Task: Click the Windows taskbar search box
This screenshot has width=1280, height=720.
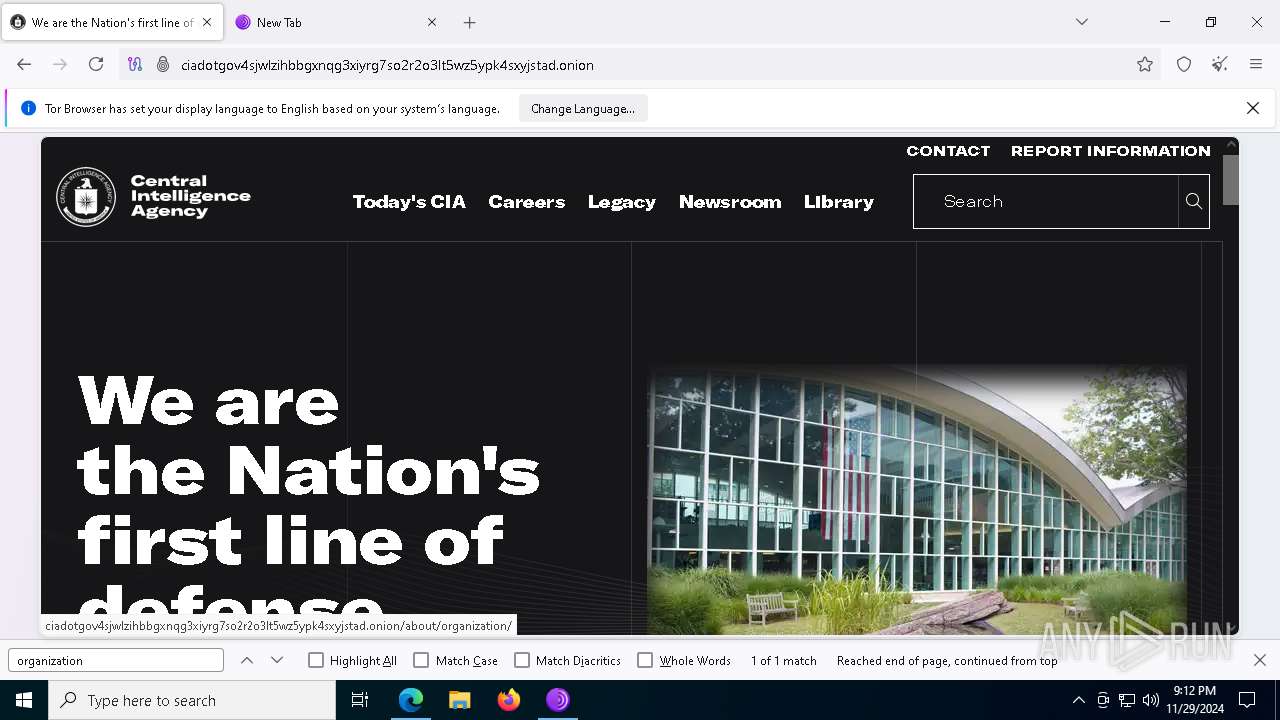Action: [192, 700]
